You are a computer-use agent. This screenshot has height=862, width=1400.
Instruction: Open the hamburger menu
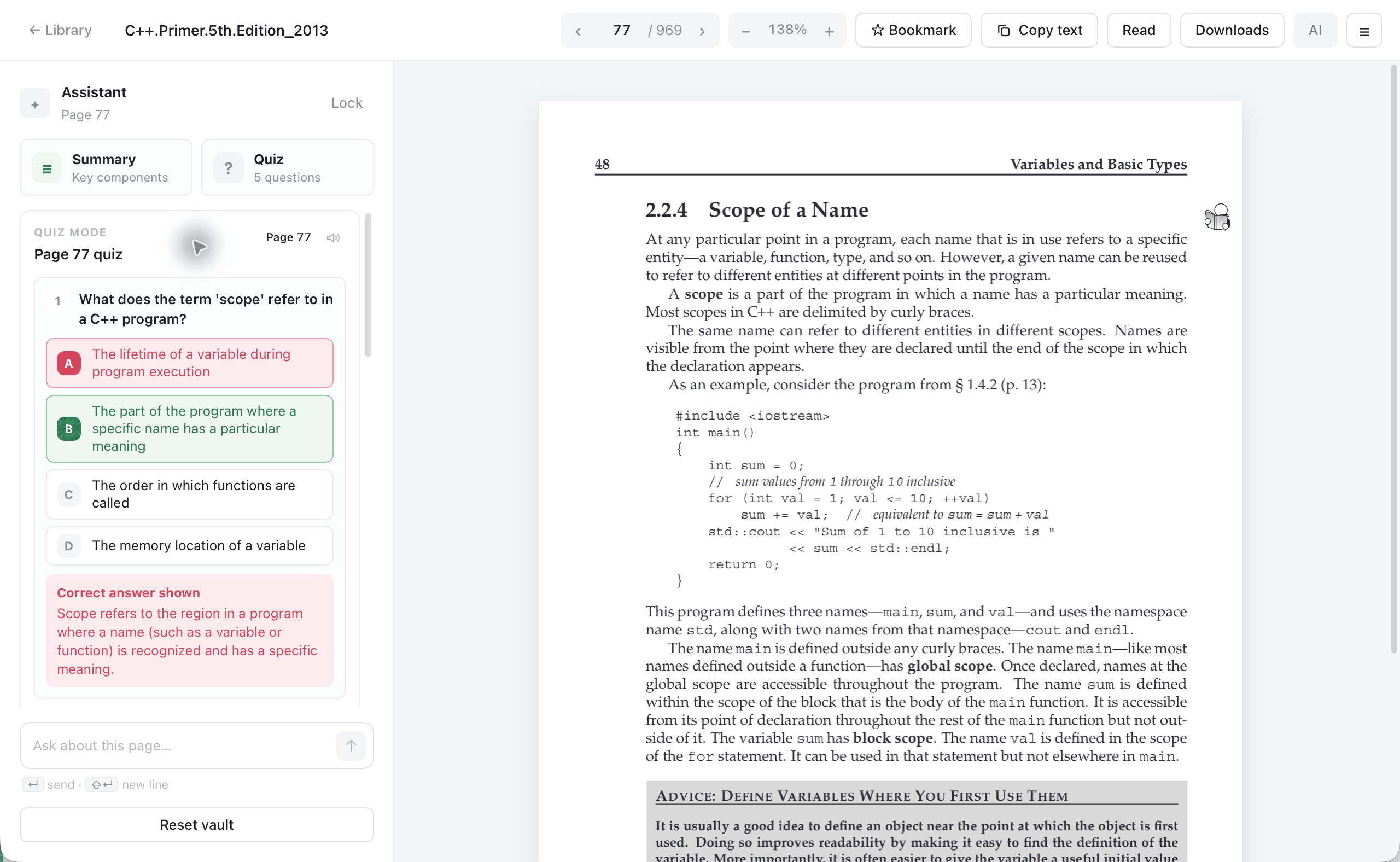[1363, 31]
